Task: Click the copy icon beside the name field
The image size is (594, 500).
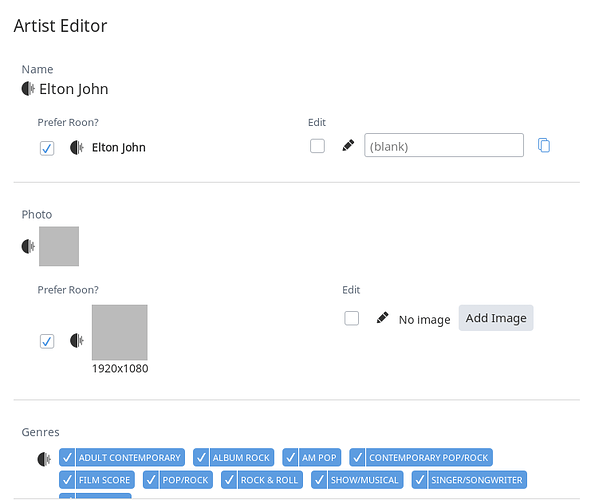Action: [544, 145]
